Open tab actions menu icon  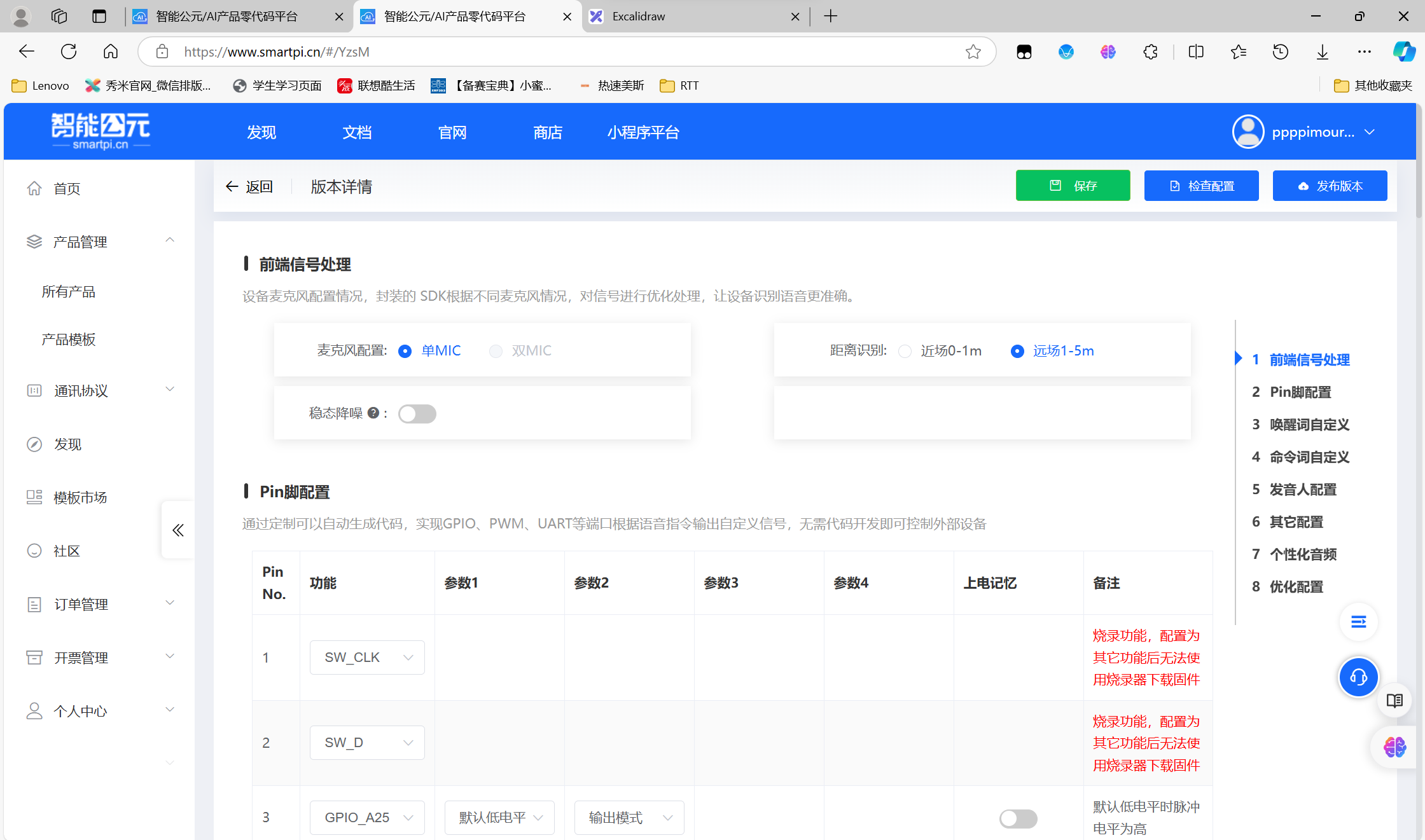pyautogui.click(x=99, y=17)
